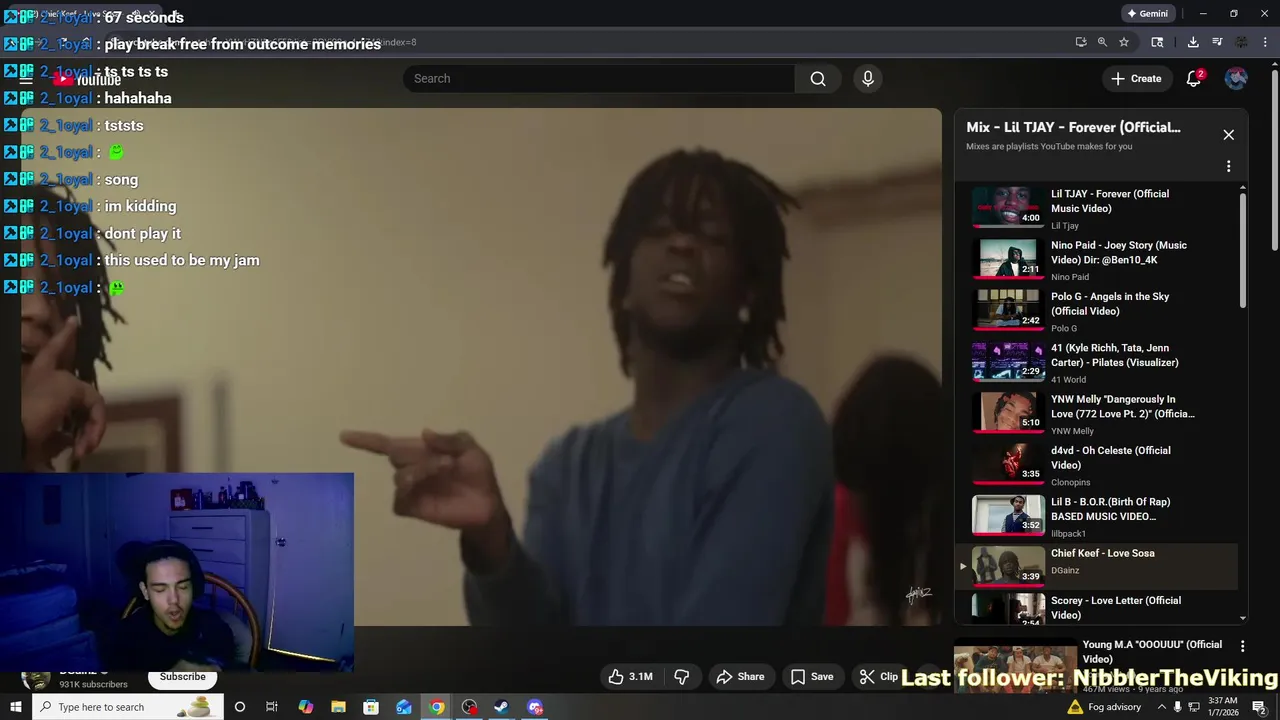Open Chrome media controls icon
This screenshot has width=1280, height=720.
pyautogui.click(x=1217, y=42)
